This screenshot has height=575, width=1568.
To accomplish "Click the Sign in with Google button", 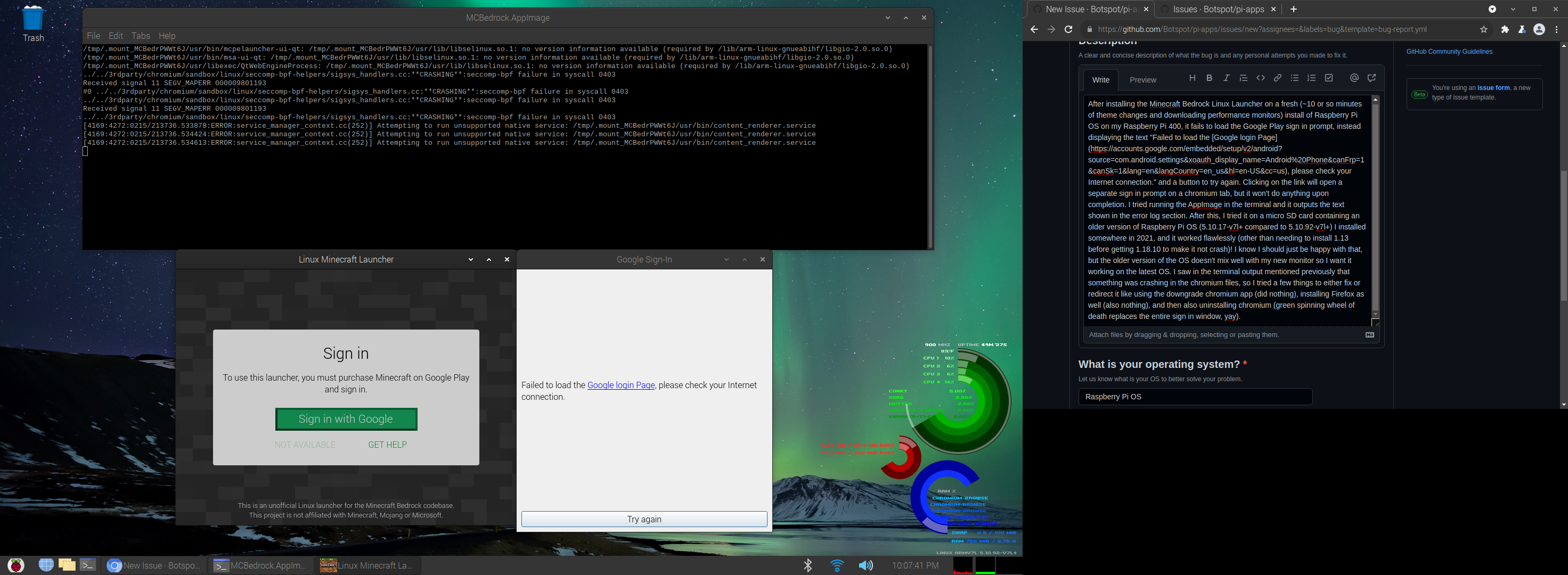I will [x=346, y=419].
